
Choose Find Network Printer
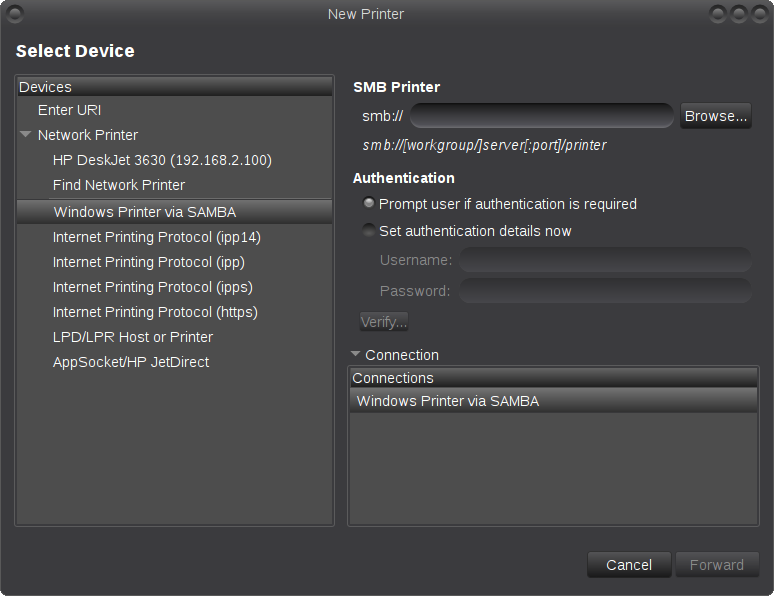tap(119, 185)
